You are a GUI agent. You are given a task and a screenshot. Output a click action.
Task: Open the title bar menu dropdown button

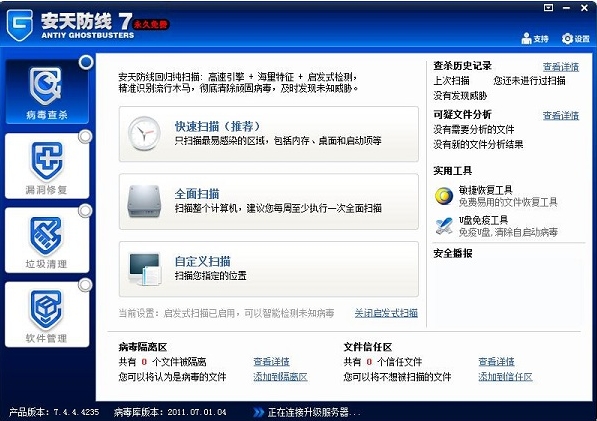coord(548,7)
